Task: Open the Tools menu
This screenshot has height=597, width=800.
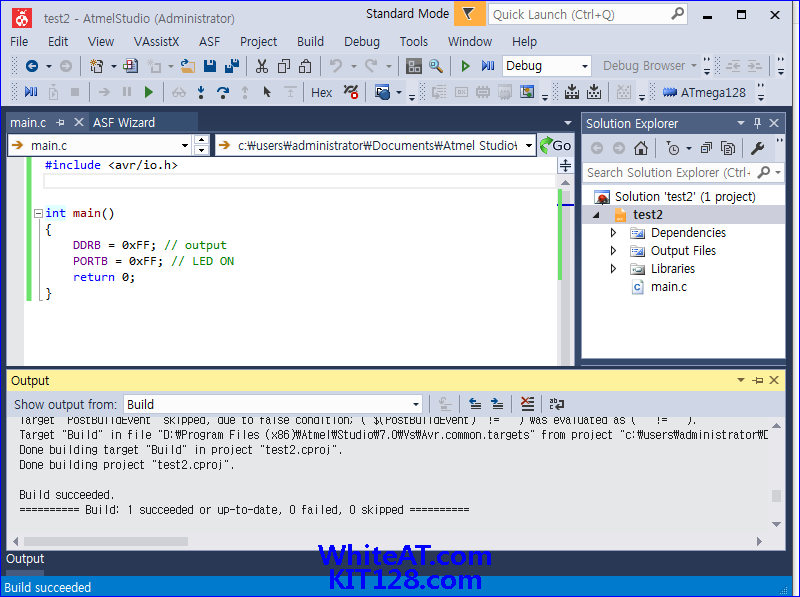Action: [414, 41]
